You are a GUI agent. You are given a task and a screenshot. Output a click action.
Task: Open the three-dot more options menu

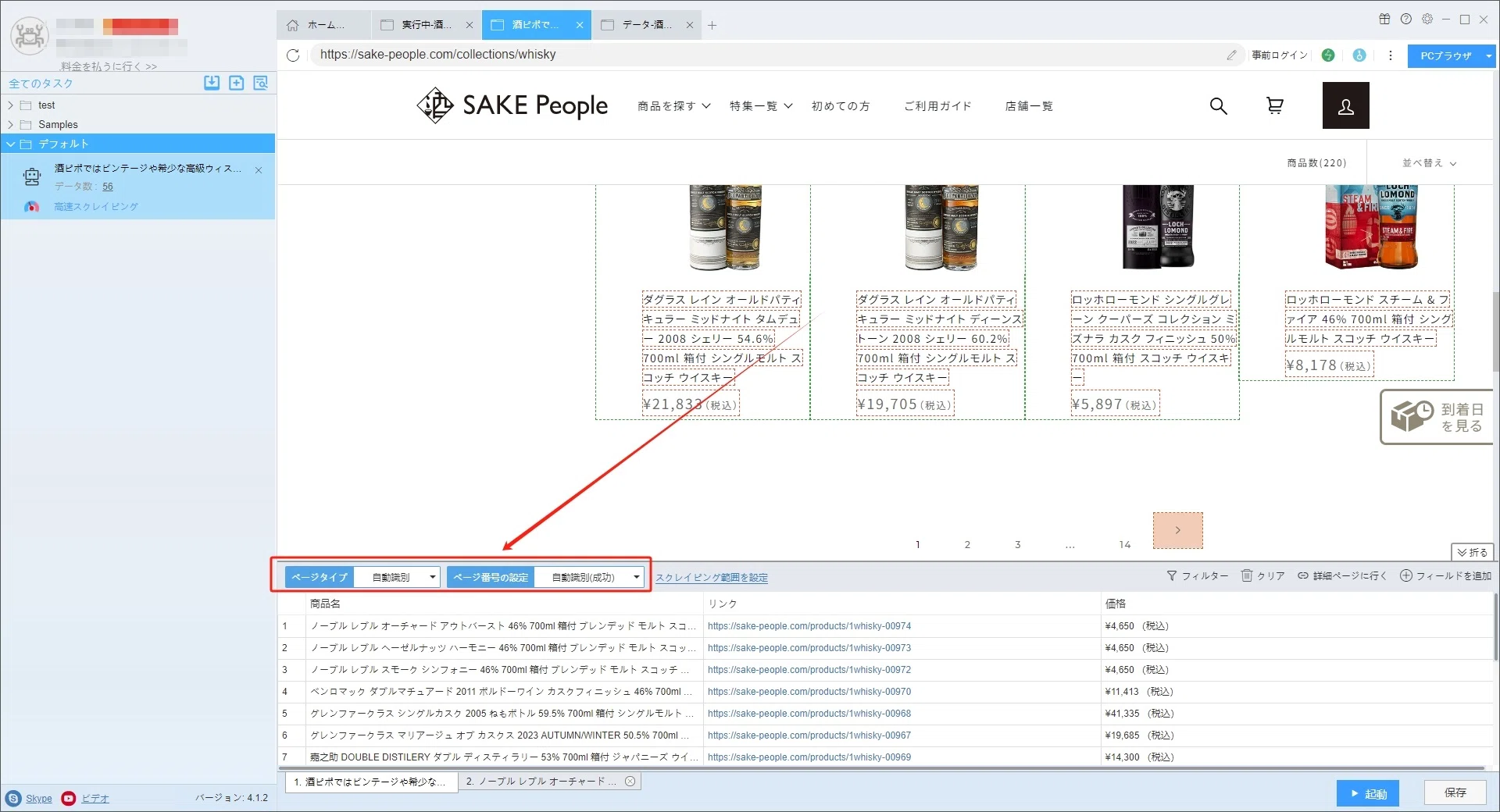[x=1390, y=55]
